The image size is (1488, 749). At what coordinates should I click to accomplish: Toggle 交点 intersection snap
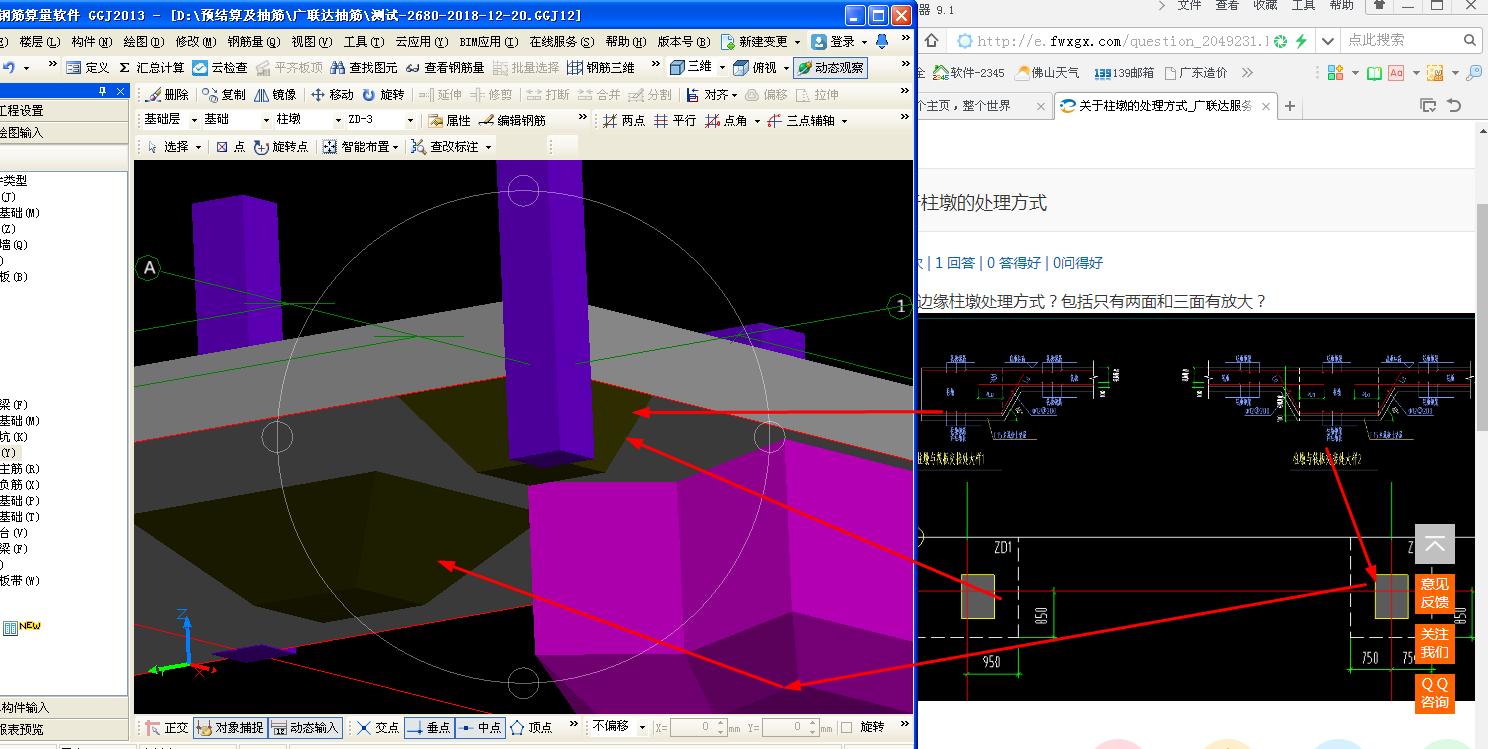click(x=378, y=727)
